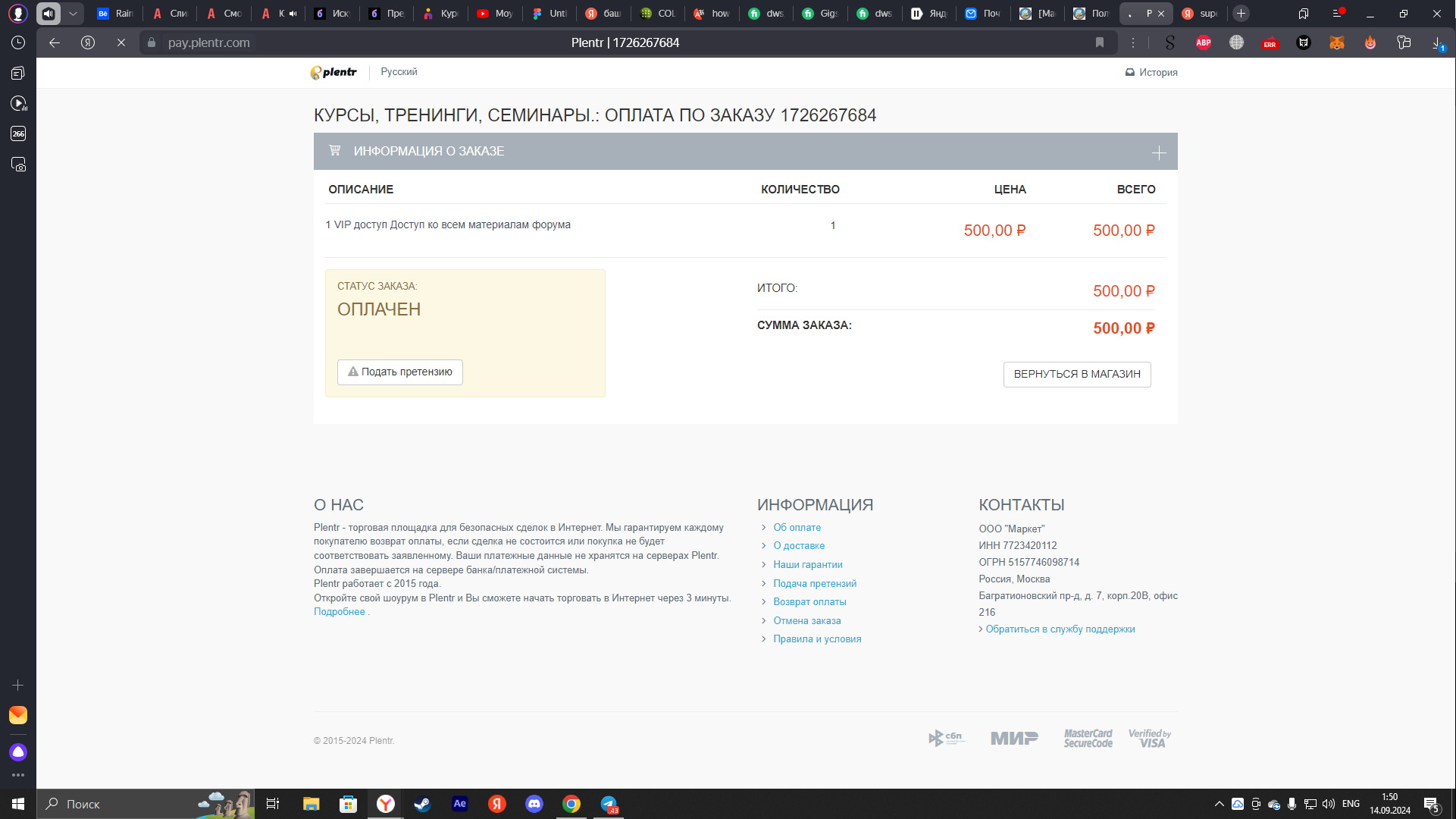Open the globe extension icon

click(1237, 42)
